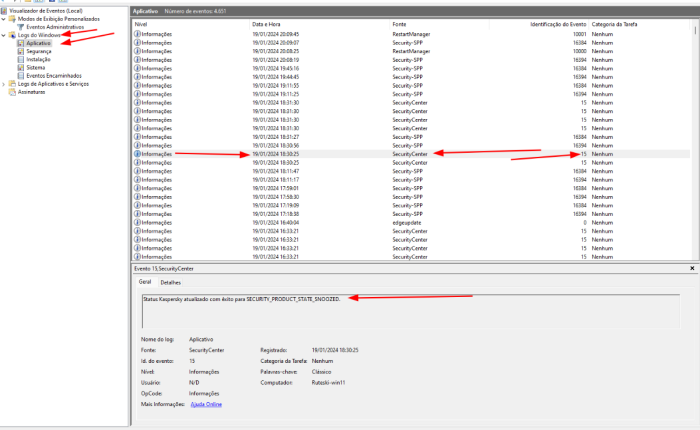Click the Aplicativo log icon in tree
This screenshot has height=430, width=700.
coord(21,43)
